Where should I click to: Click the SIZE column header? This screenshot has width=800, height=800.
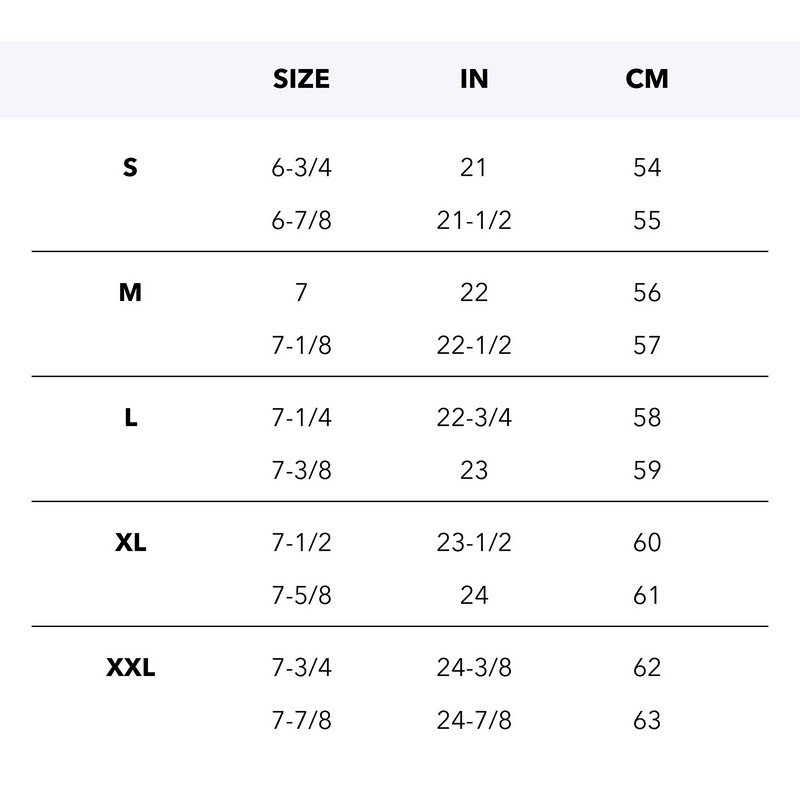point(301,79)
